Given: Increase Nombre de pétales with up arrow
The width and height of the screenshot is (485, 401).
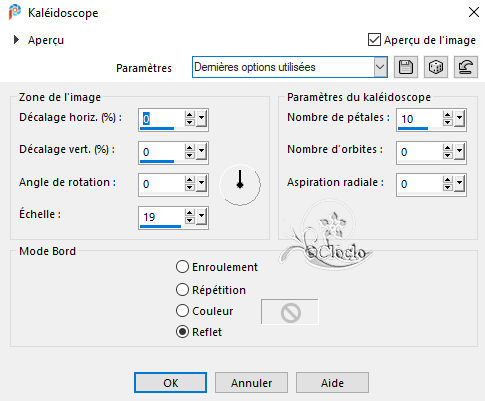Looking at the screenshot, I should click(x=447, y=115).
